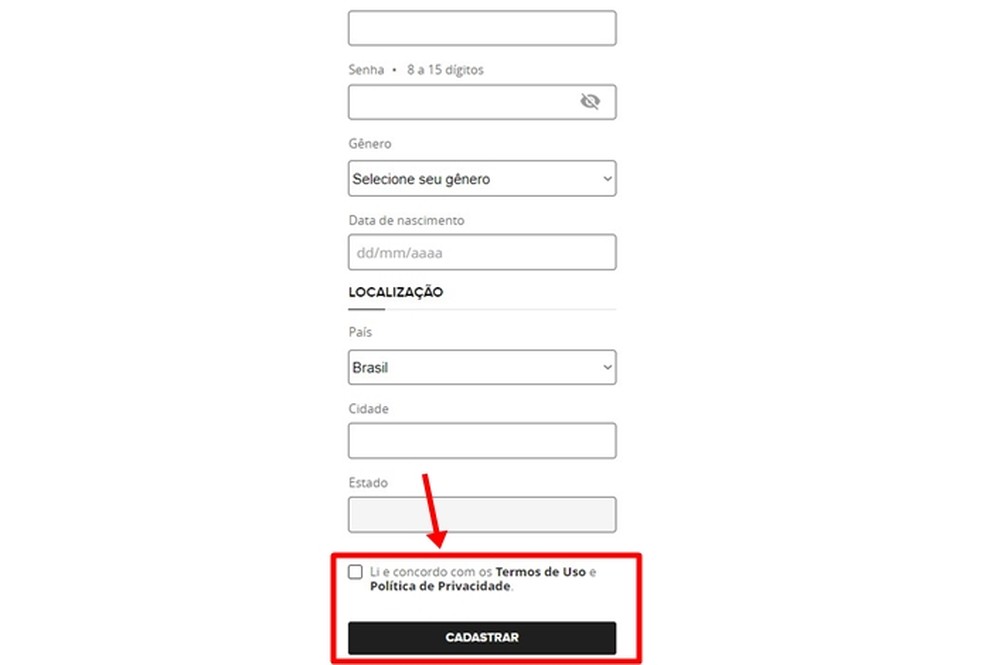The width and height of the screenshot is (984, 665).
Task: Toggle password visibility eye icon
Action: coord(590,101)
